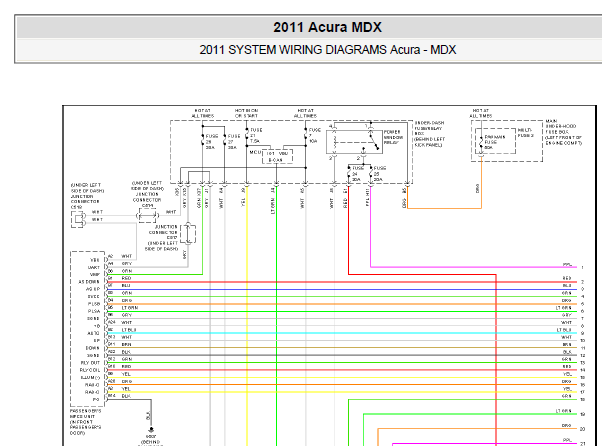Click the "2011 Acura MDX" title heading
The width and height of the screenshot is (602, 446).
pyautogui.click(x=327, y=27)
